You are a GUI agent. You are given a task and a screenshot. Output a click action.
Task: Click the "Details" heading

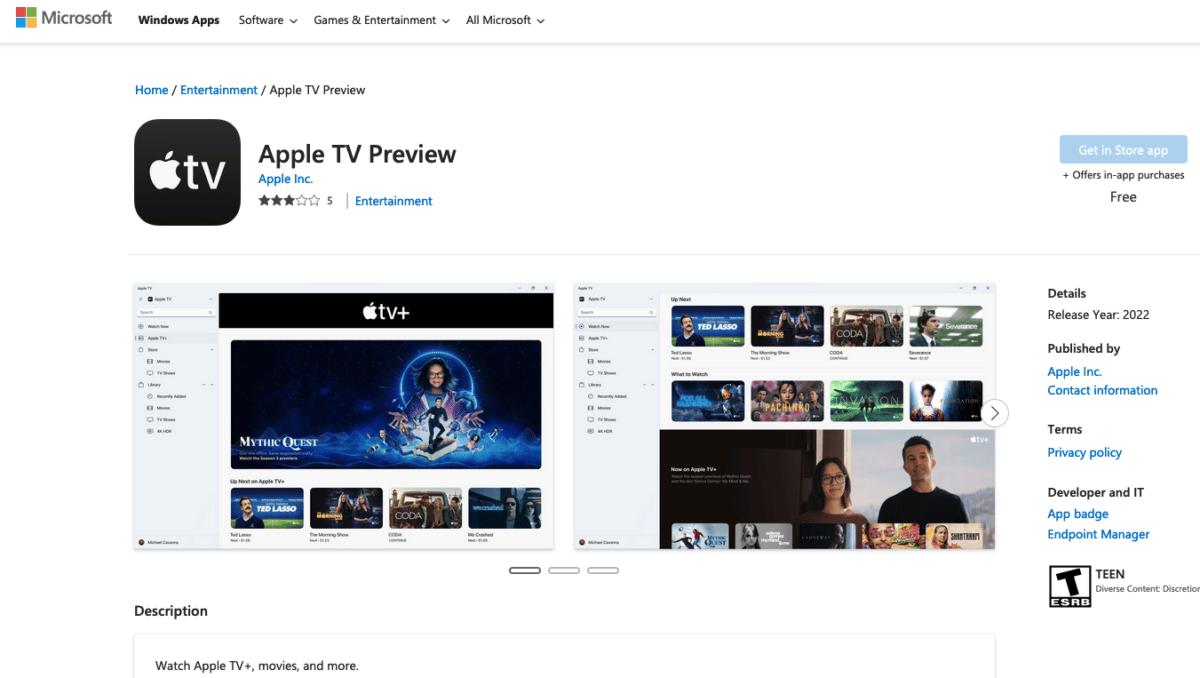pyautogui.click(x=1066, y=294)
